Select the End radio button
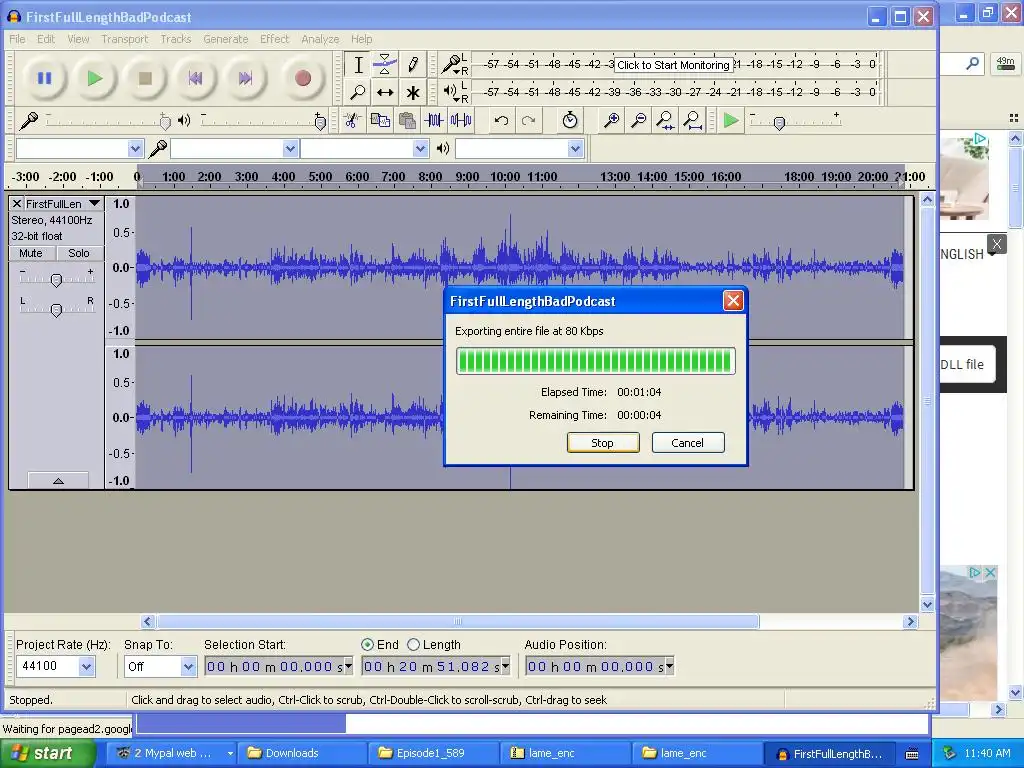Viewport: 1024px width, 768px height. [x=367, y=645]
